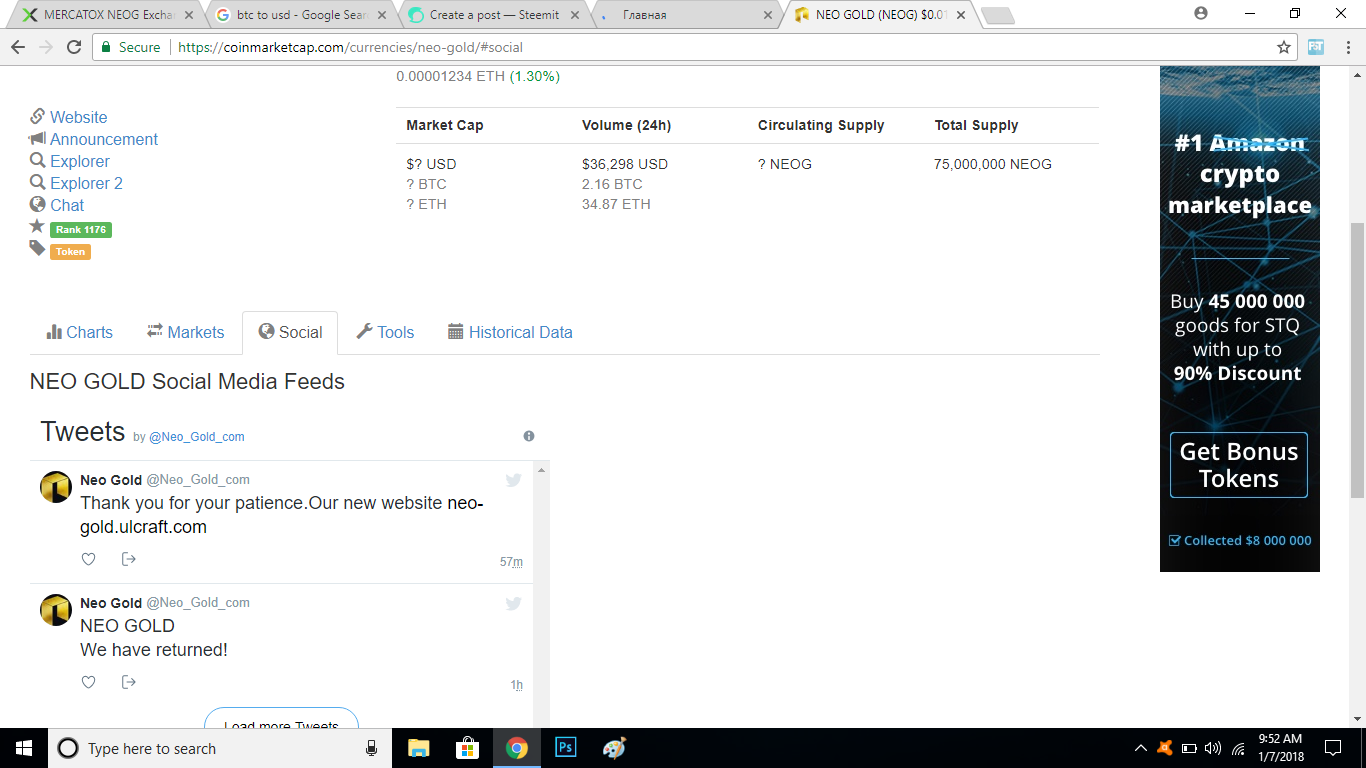This screenshot has width=1366, height=768.
Task: Click the volume speaker tray icon
Action: [x=1213, y=748]
